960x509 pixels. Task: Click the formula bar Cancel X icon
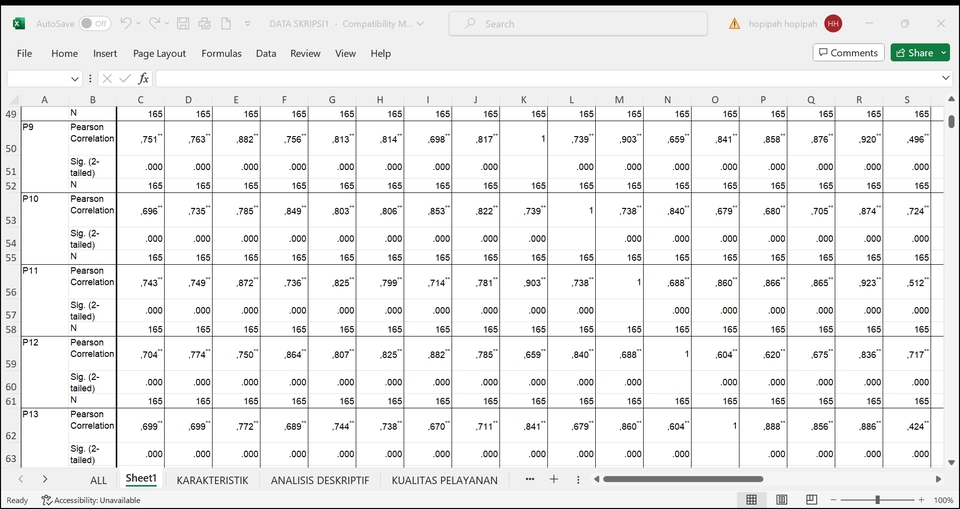pyautogui.click(x=107, y=78)
